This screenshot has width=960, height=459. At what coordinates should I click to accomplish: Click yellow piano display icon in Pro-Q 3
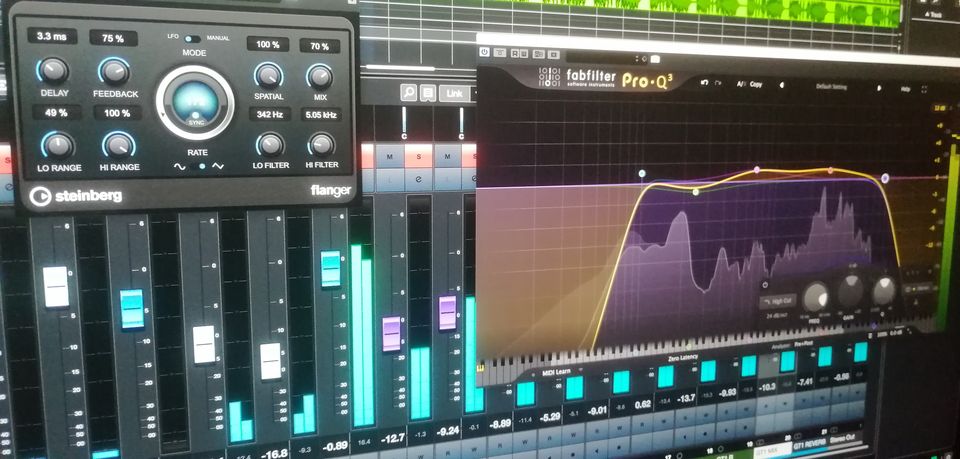(481, 368)
